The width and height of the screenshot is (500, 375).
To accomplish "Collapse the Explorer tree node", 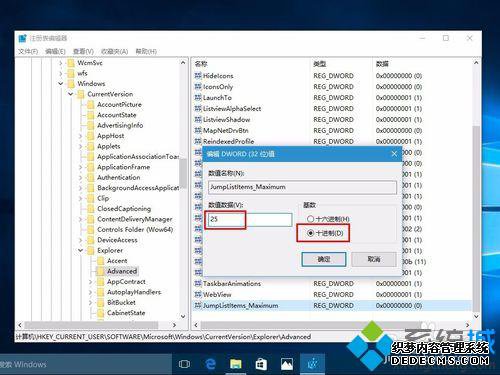I will tap(80, 250).
